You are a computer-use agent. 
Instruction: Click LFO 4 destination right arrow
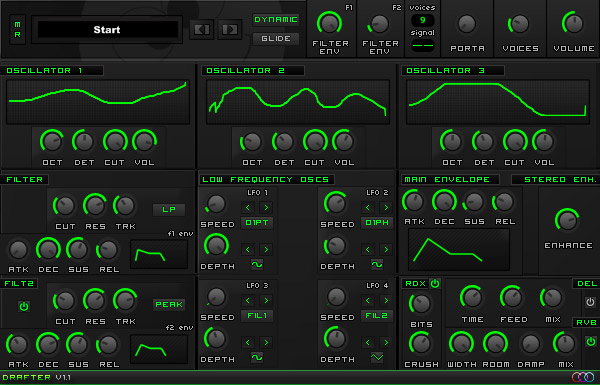click(386, 301)
